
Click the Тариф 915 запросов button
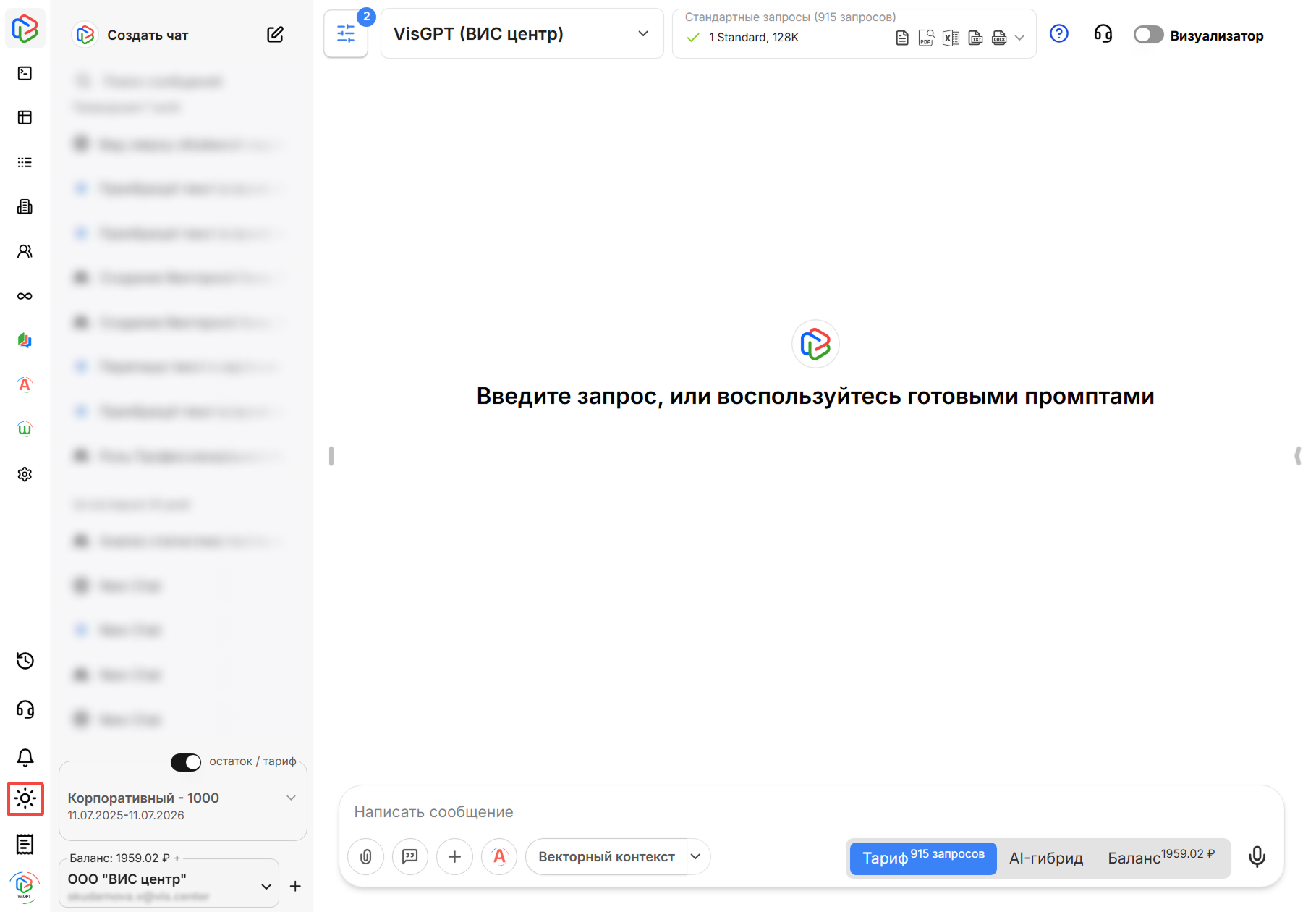click(x=922, y=858)
